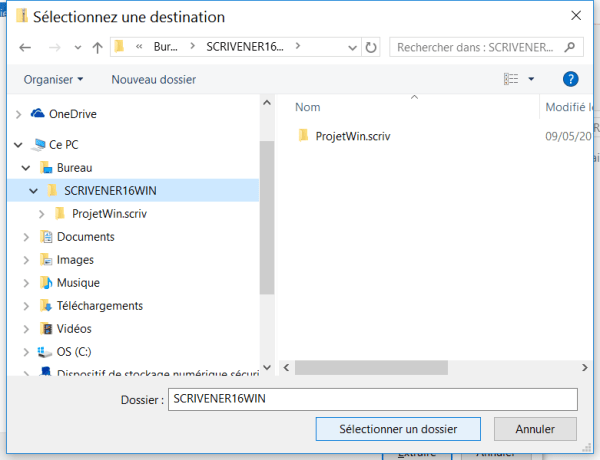
Task: Click the 09/05 modified date cell
Action: coord(569,136)
